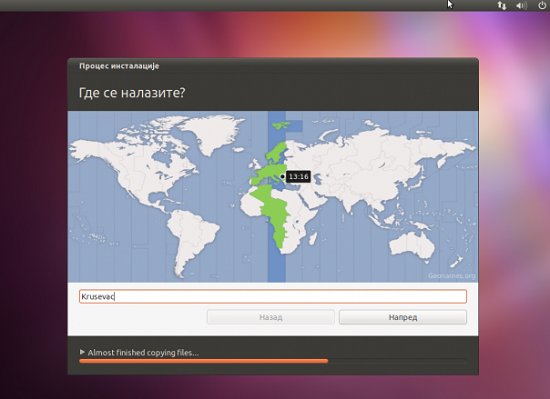Expand the 'Almost finished copying files' details triangle

click(x=82, y=352)
